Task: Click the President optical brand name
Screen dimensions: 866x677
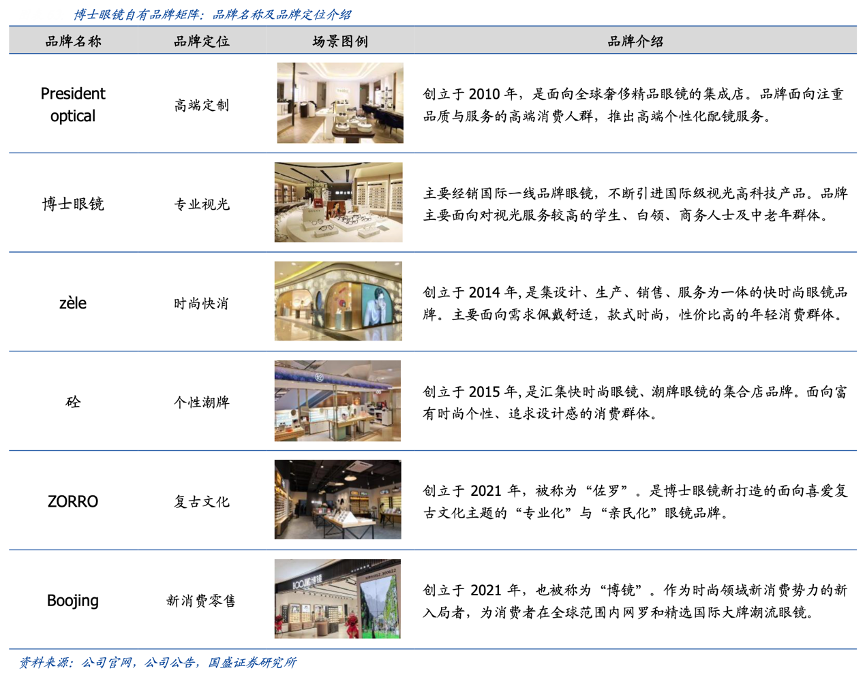Action: coord(73,104)
